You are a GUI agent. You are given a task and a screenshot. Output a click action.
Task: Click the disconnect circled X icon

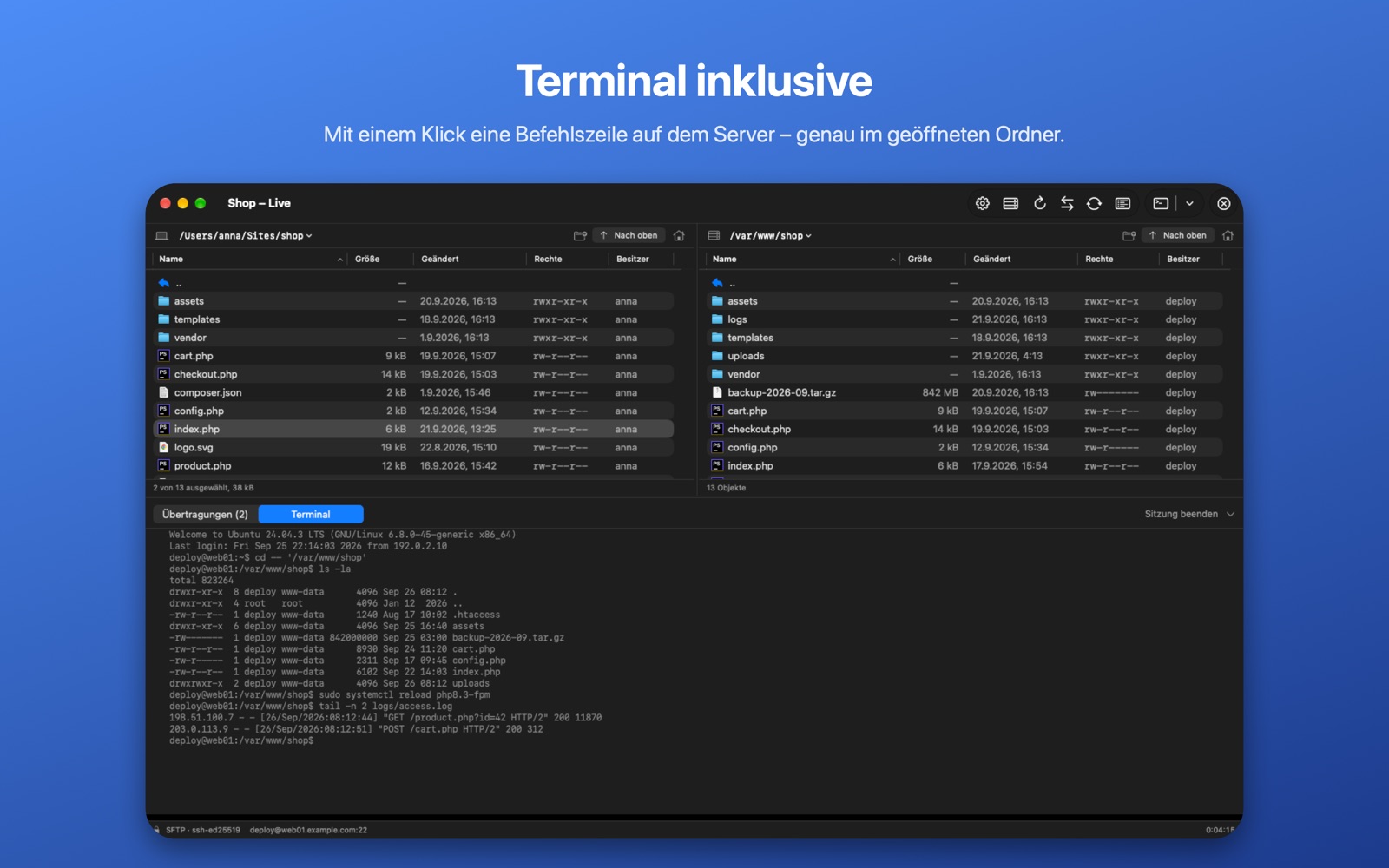[x=1224, y=203]
